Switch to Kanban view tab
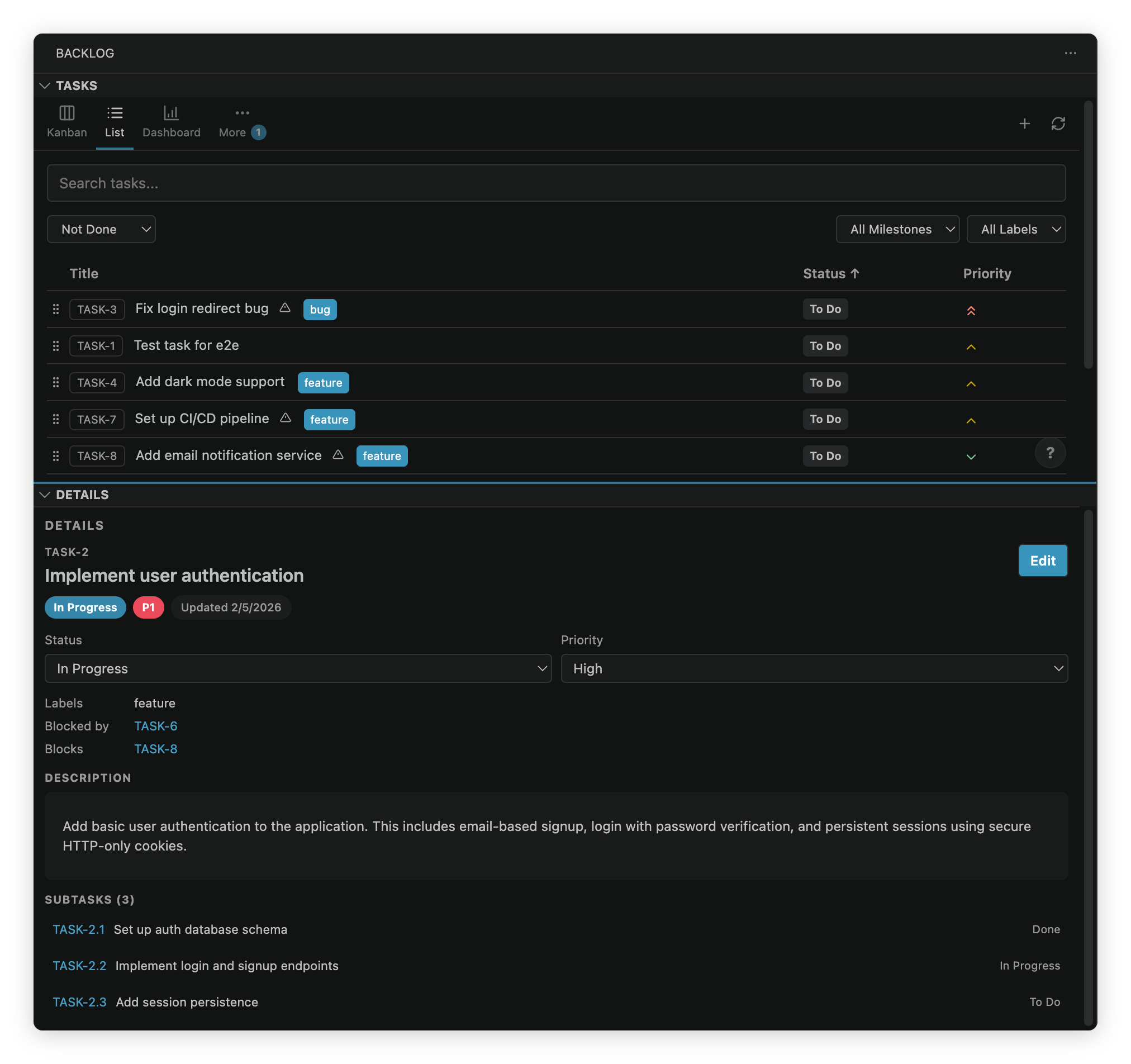This screenshot has width=1131, height=1064. [66, 122]
